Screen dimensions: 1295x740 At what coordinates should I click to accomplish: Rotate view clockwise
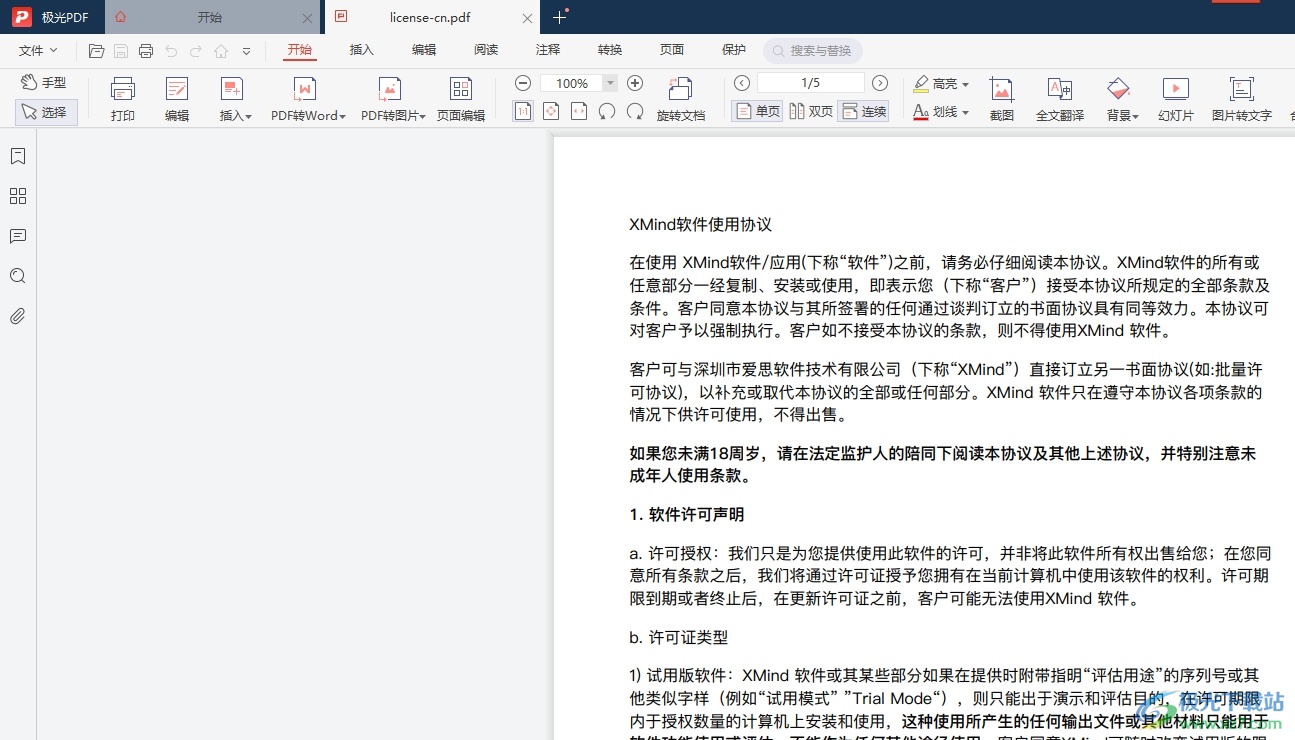(635, 111)
